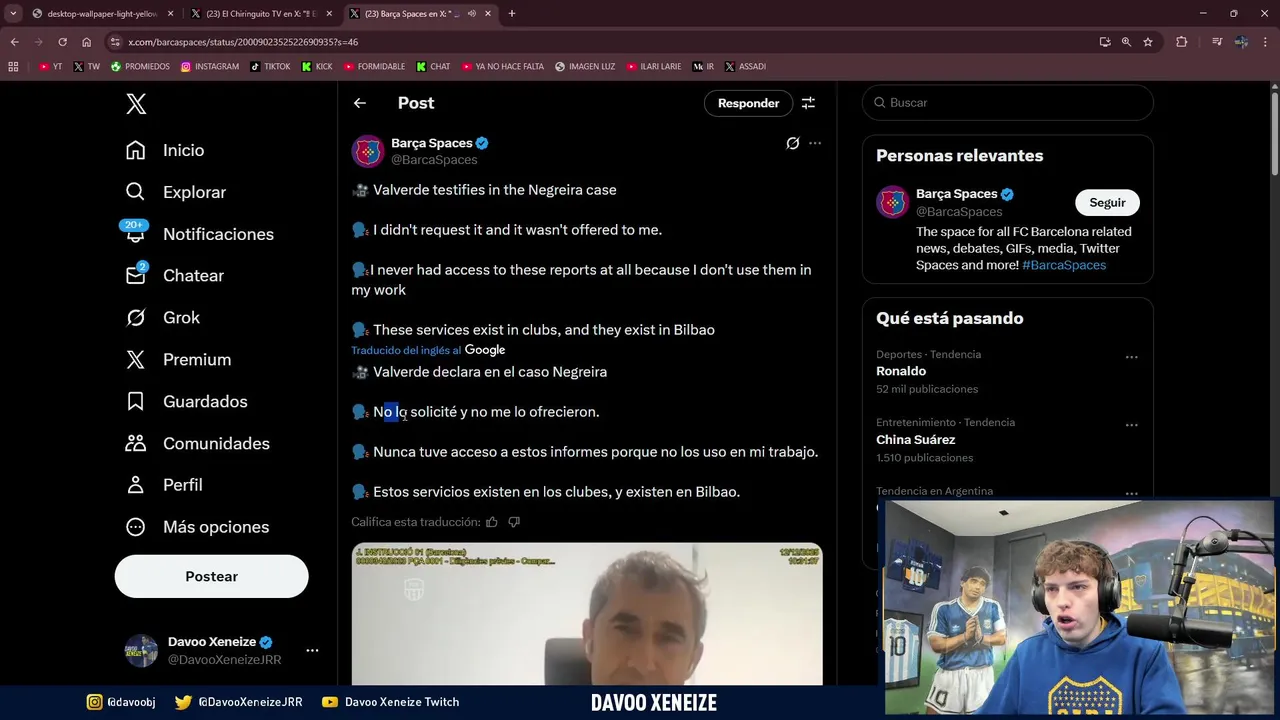
Task: Open reply sort settings icon
Action: pos(808,103)
